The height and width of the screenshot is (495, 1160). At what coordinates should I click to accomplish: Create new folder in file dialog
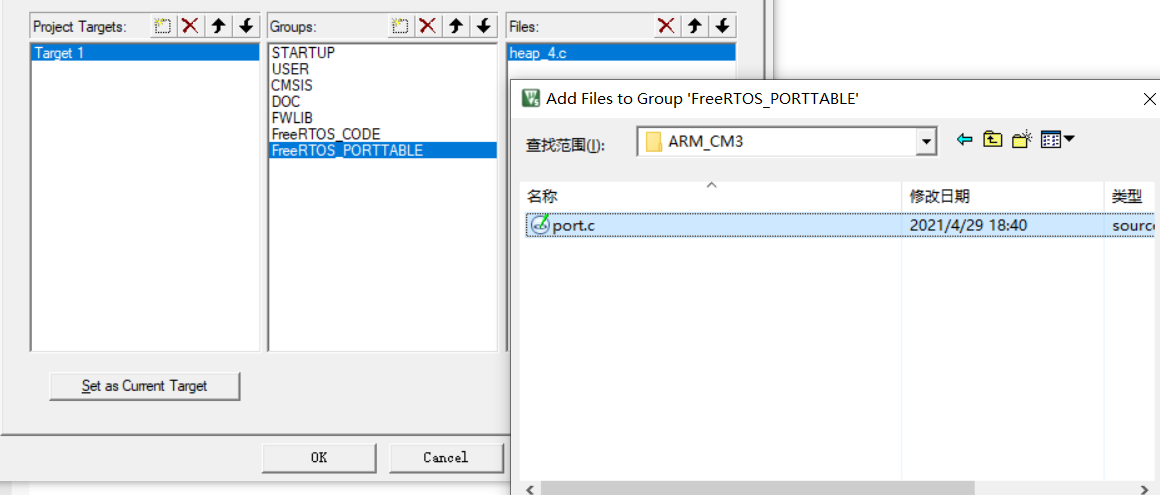point(1022,139)
